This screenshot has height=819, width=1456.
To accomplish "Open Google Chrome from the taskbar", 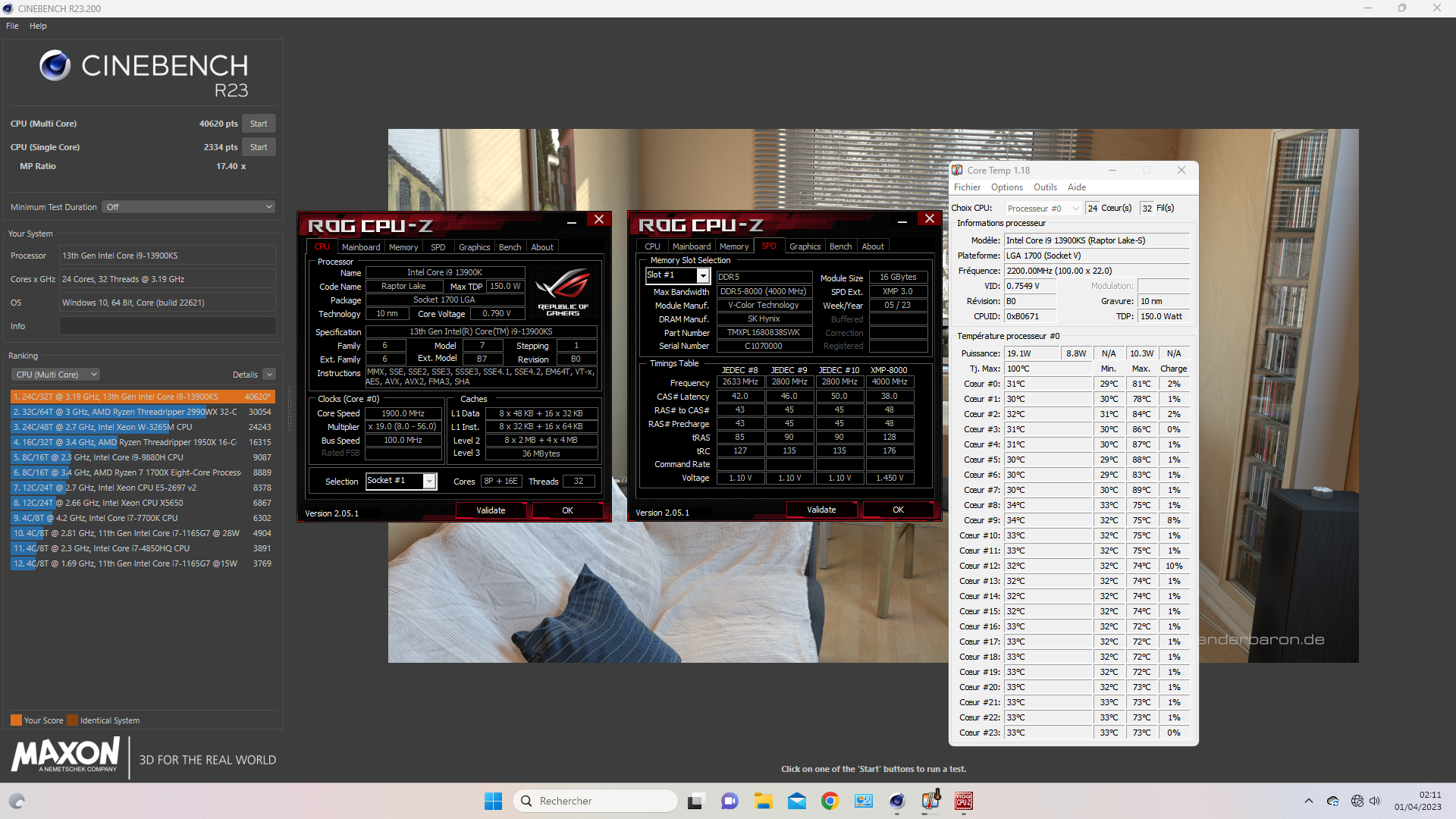I will tap(830, 801).
